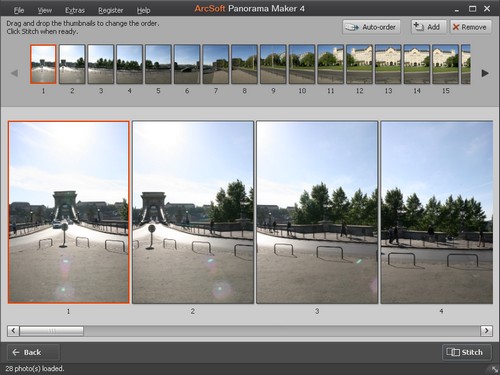Select thumbnail number 11 in top strip
This screenshot has height=375, width=500.
pos(330,64)
